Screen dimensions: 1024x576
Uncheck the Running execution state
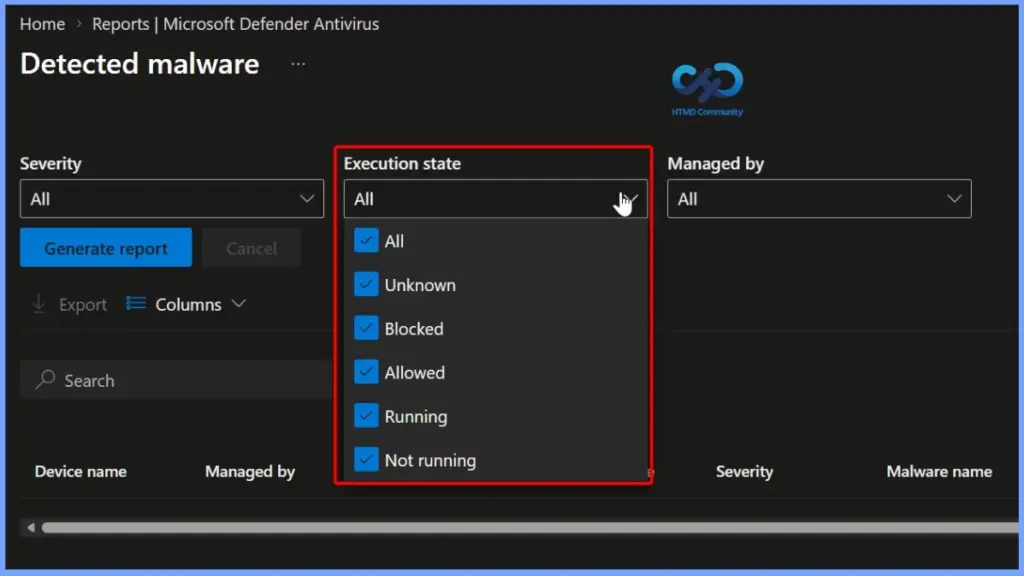click(x=366, y=415)
